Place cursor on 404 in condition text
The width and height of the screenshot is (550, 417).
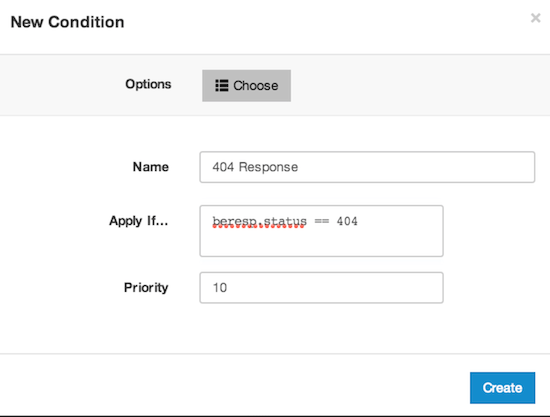click(x=347, y=221)
